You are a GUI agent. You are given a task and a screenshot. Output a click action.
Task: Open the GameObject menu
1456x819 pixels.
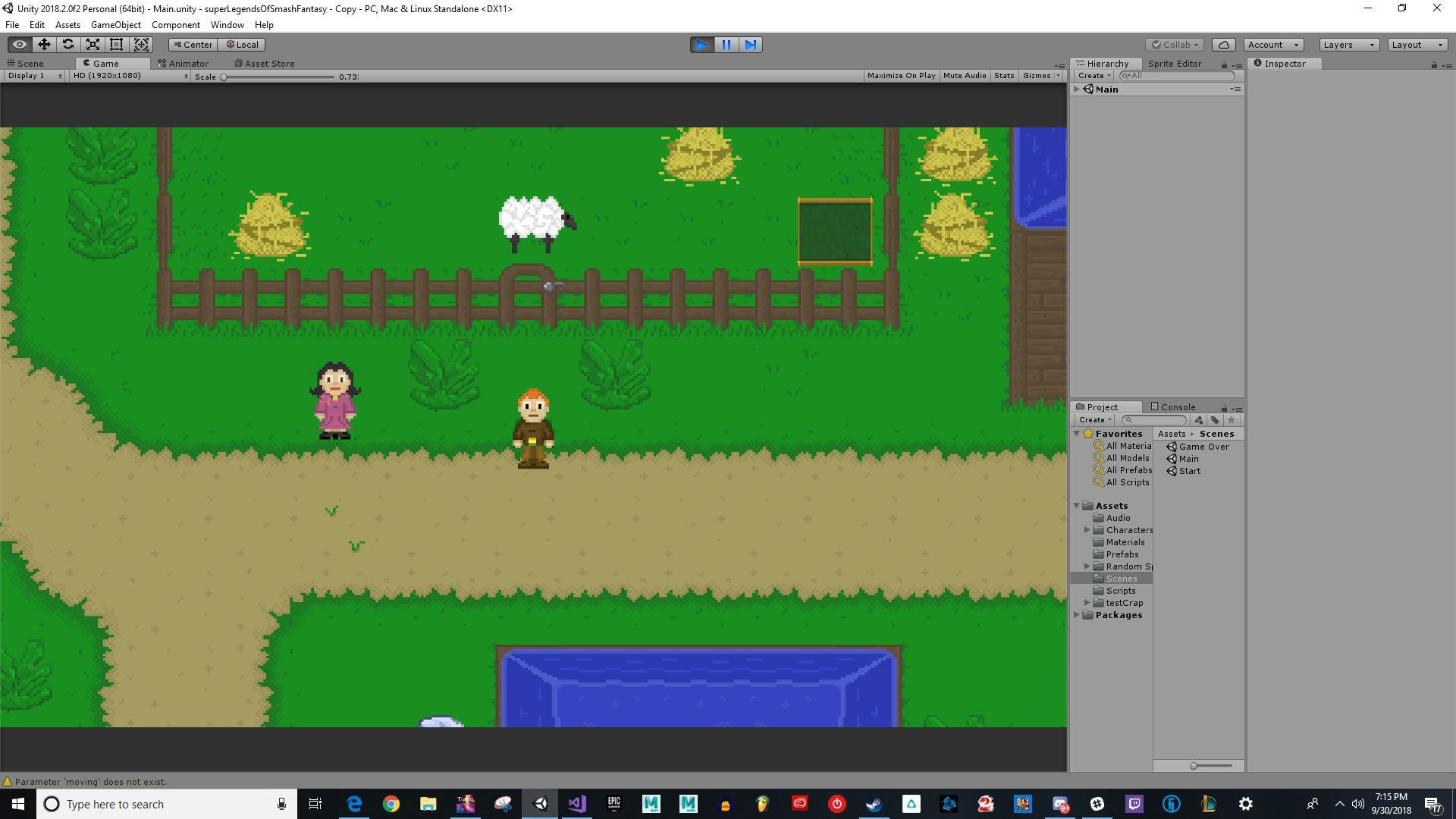116,25
